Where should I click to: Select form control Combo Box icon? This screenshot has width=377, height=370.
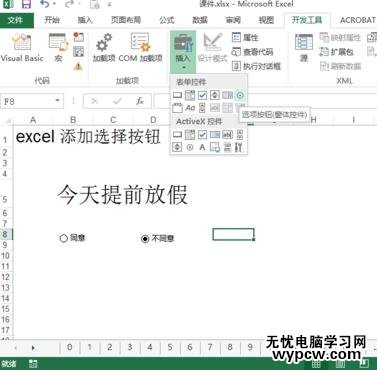coord(190,95)
